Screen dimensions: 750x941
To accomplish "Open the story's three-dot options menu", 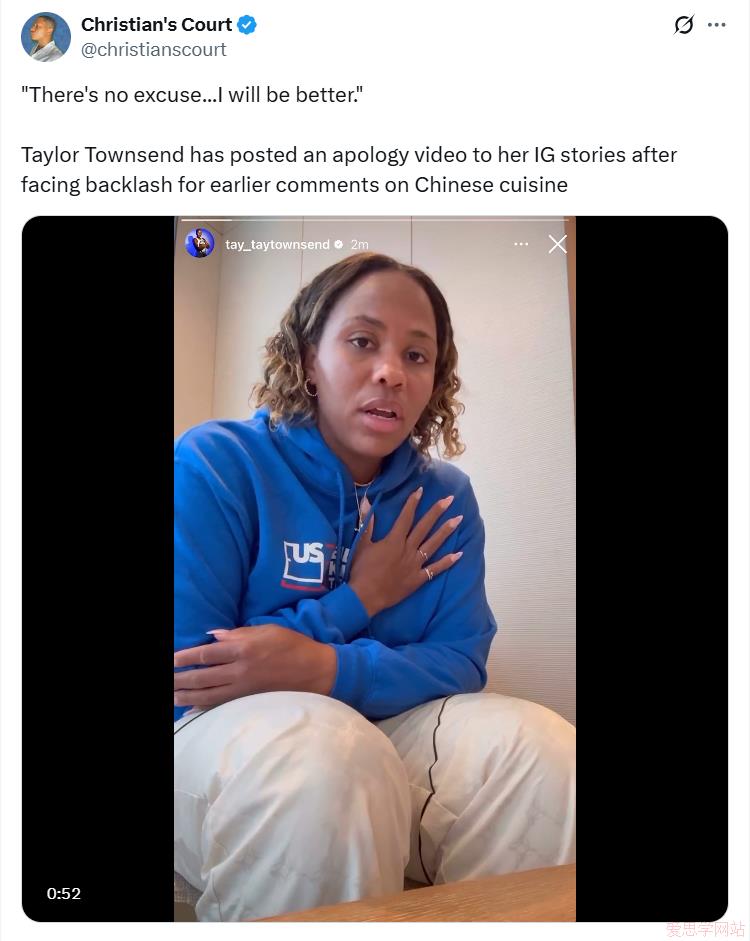I will pos(521,244).
